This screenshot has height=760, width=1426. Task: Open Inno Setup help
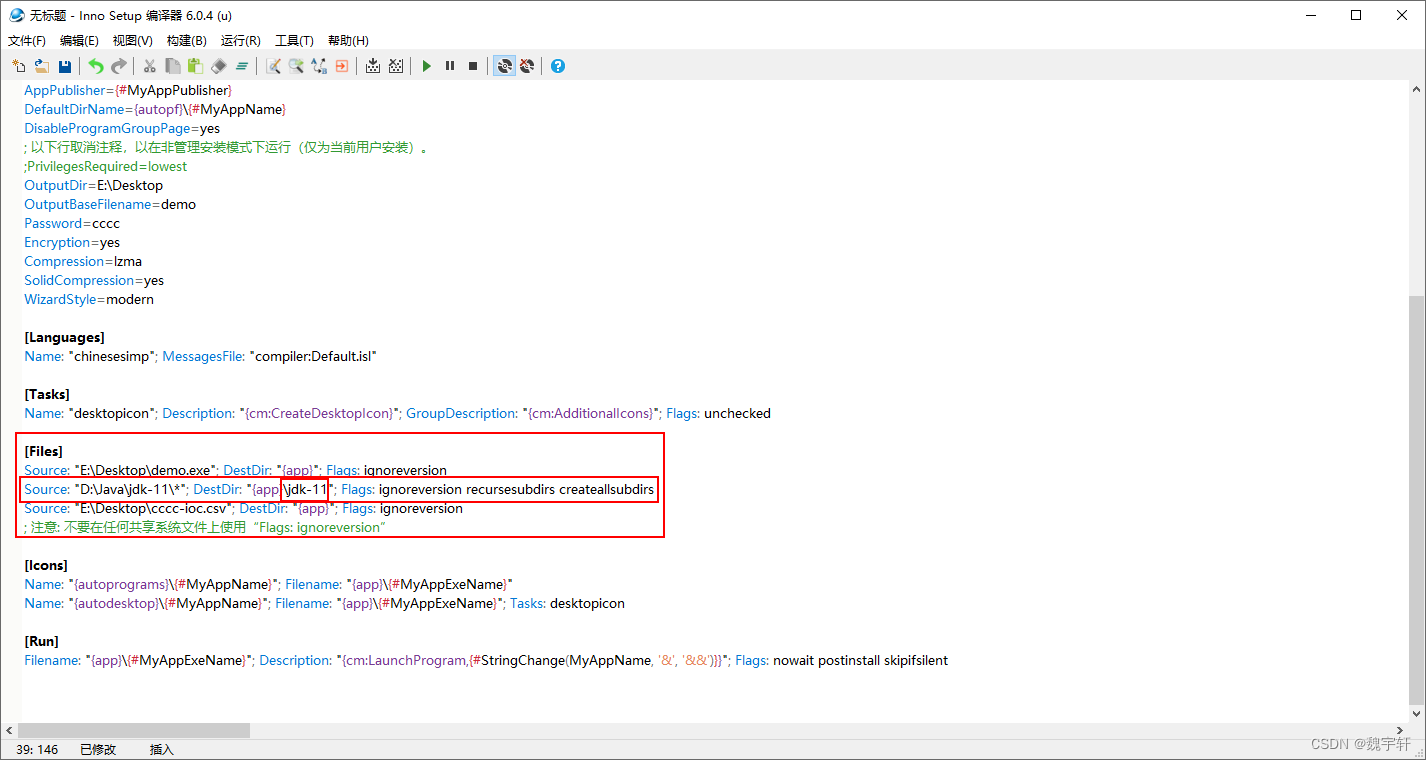[x=558, y=66]
